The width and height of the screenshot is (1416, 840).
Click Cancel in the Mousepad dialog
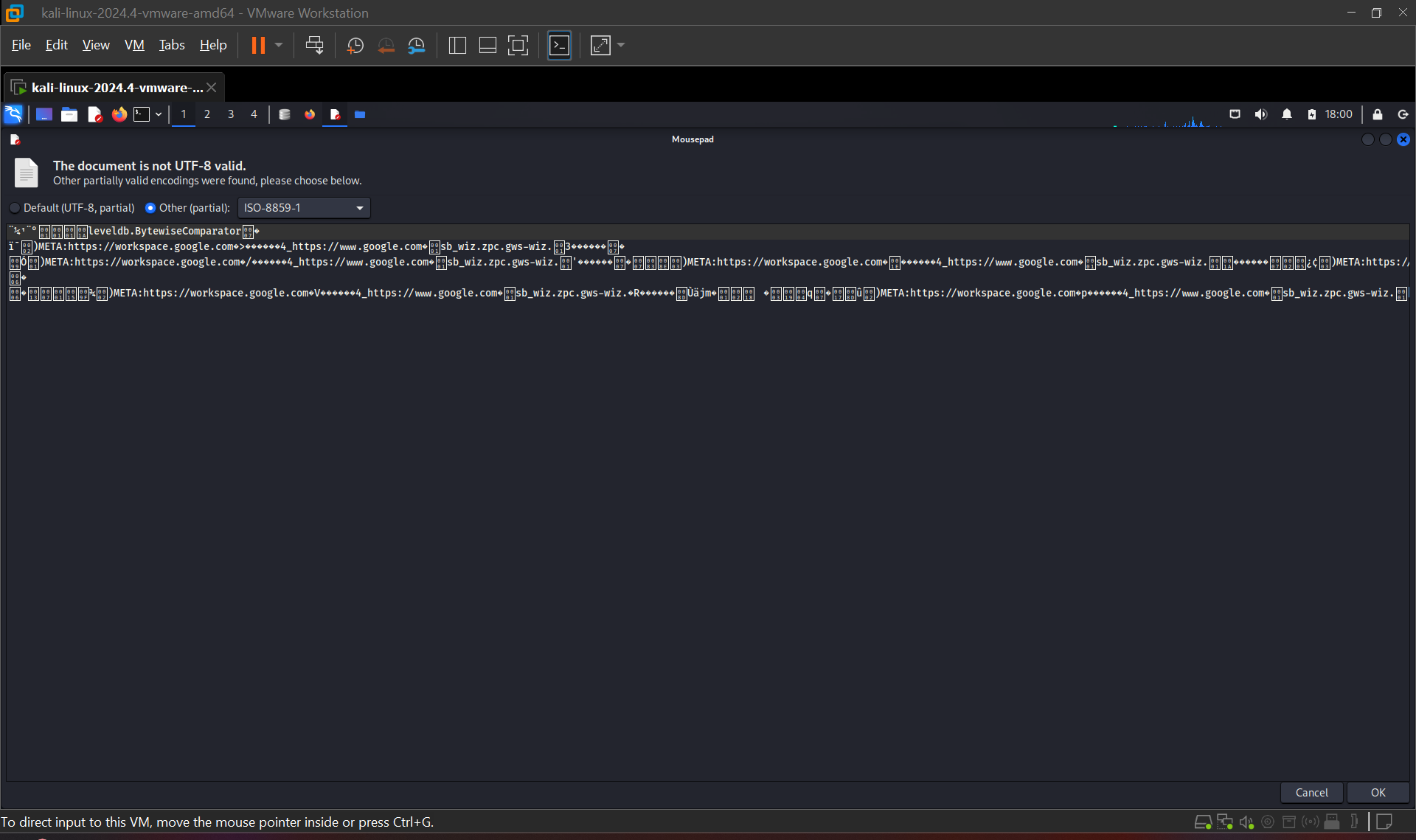pos(1311,793)
